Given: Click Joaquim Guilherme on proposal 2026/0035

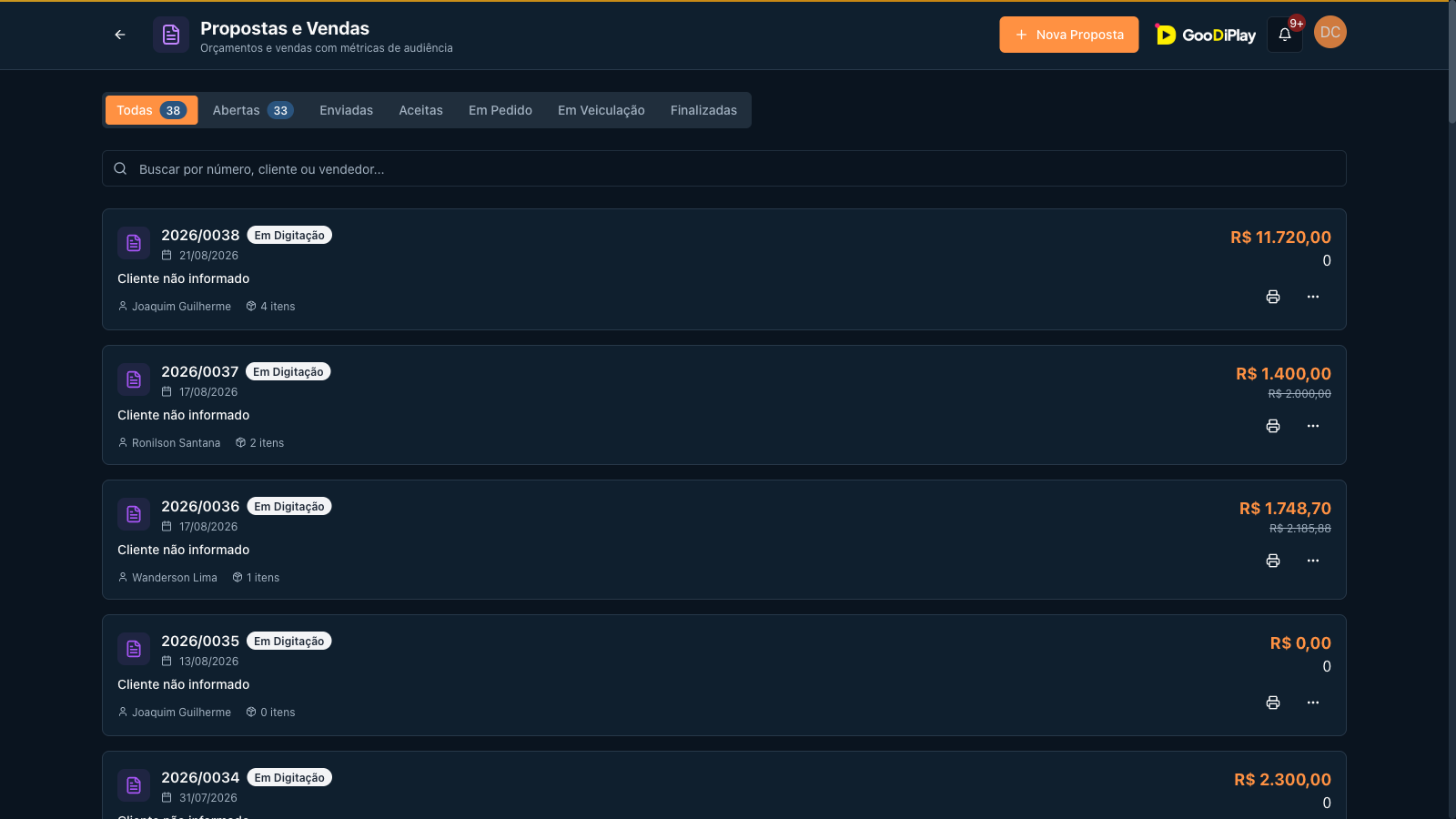Looking at the screenshot, I should [x=181, y=713].
